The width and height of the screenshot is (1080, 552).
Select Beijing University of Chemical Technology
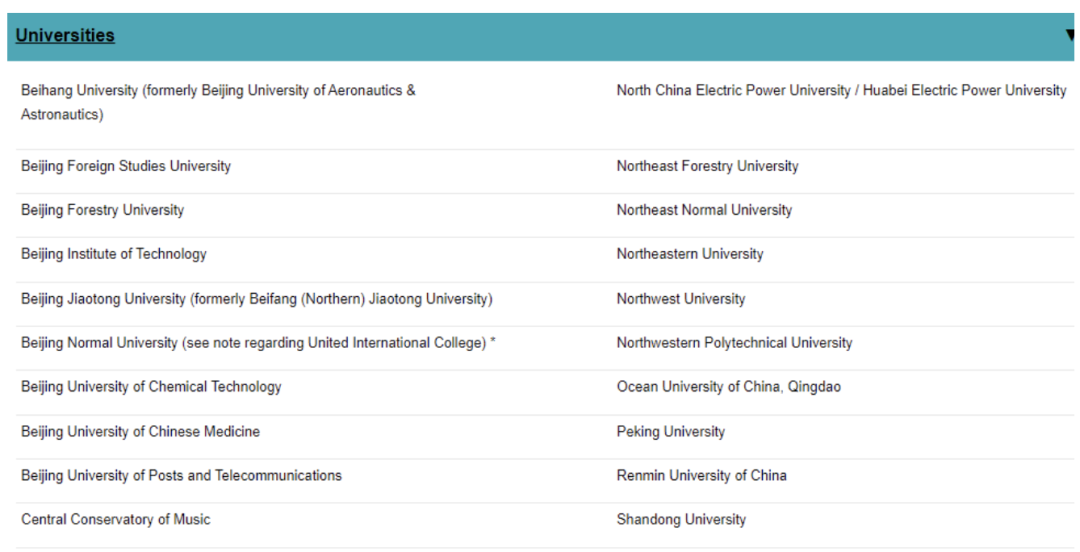151,387
